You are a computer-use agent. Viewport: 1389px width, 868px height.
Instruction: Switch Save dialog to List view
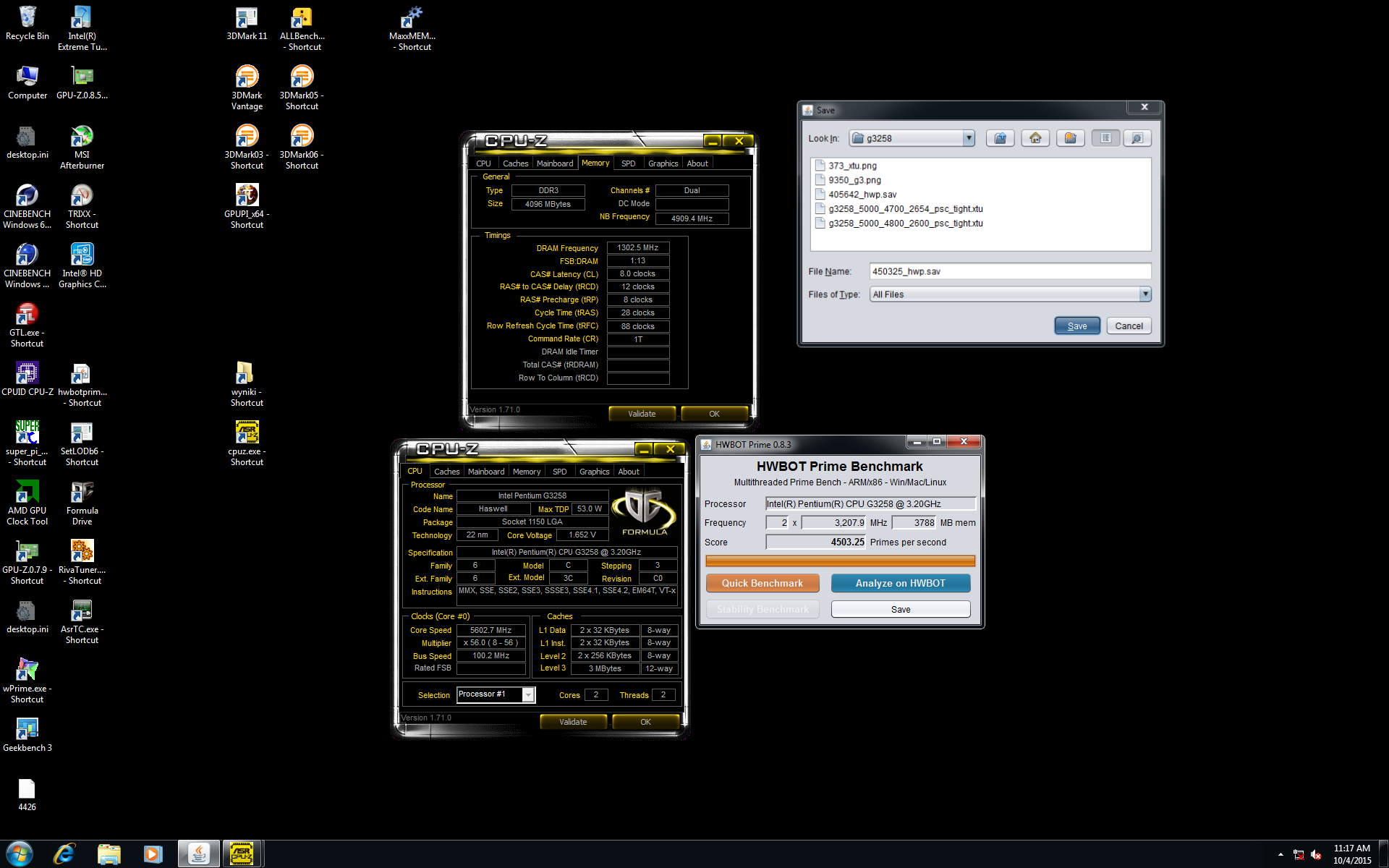pyautogui.click(x=1105, y=138)
